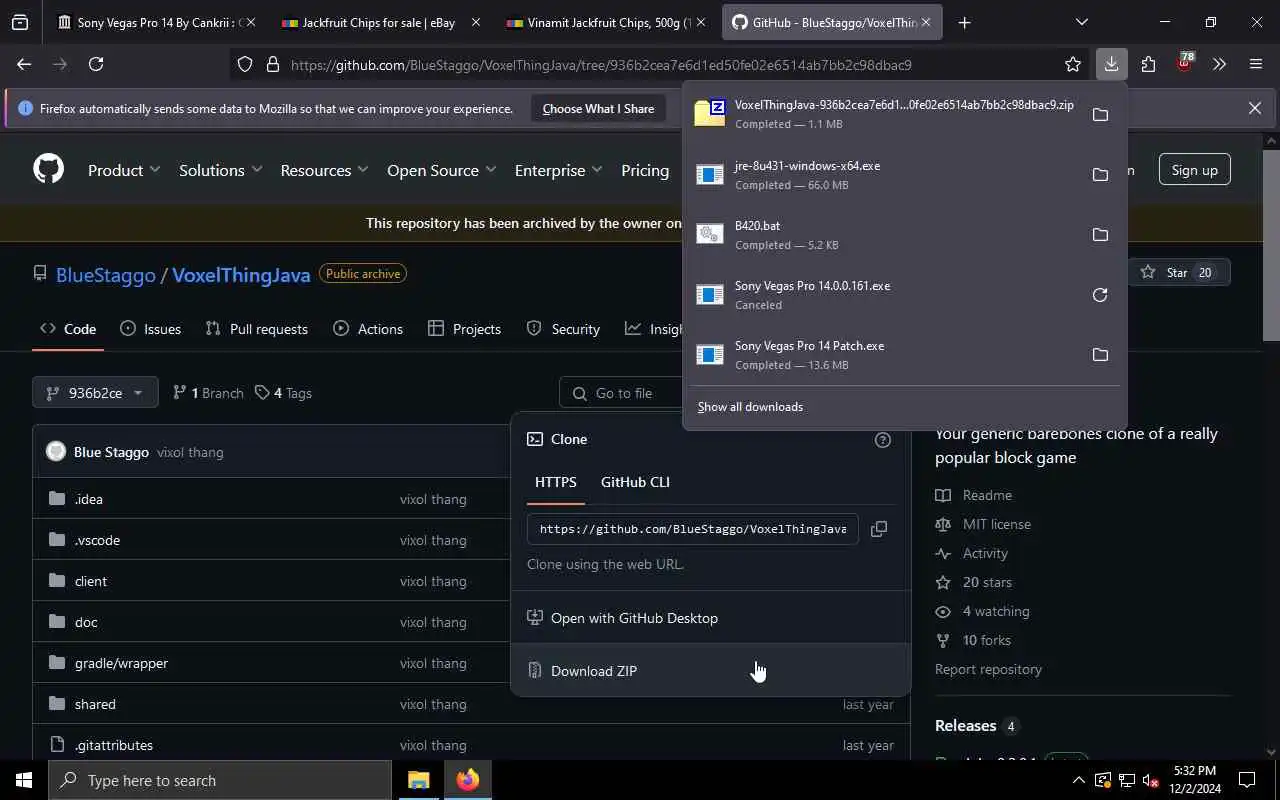Open the Windows Start menu
Screen dimensions: 1280x800
pos(24,780)
